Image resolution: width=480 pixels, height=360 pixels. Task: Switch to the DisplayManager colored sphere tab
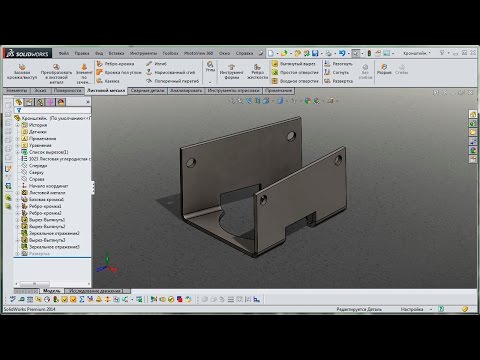pos(61,102)
